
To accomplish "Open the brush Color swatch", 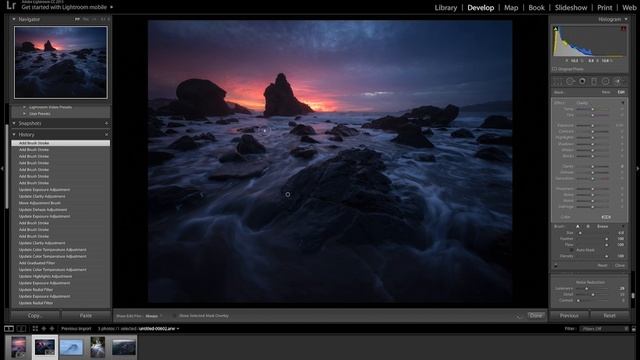I will (x=606, y=217).
